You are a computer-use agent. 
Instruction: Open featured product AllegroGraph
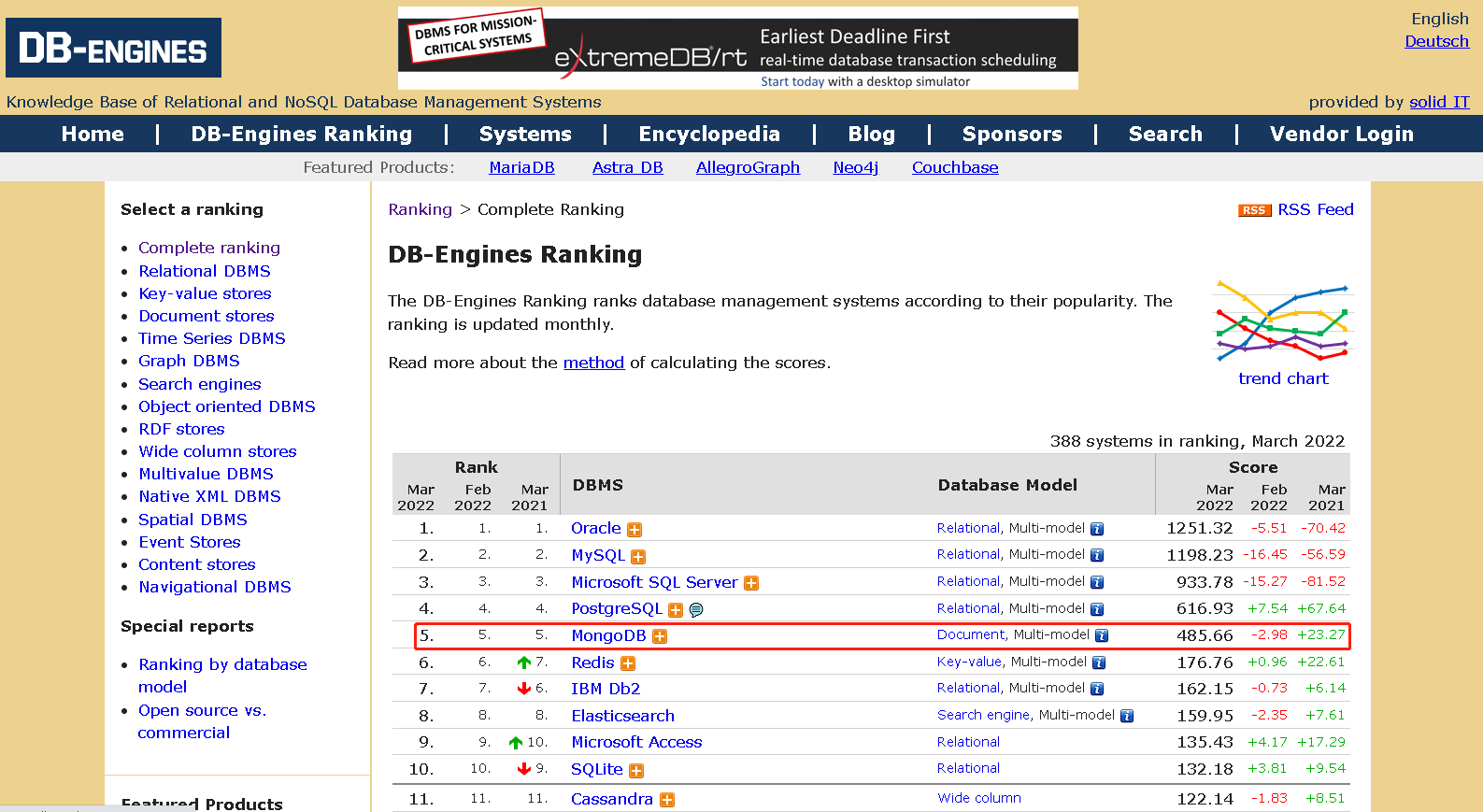point(748,167)
